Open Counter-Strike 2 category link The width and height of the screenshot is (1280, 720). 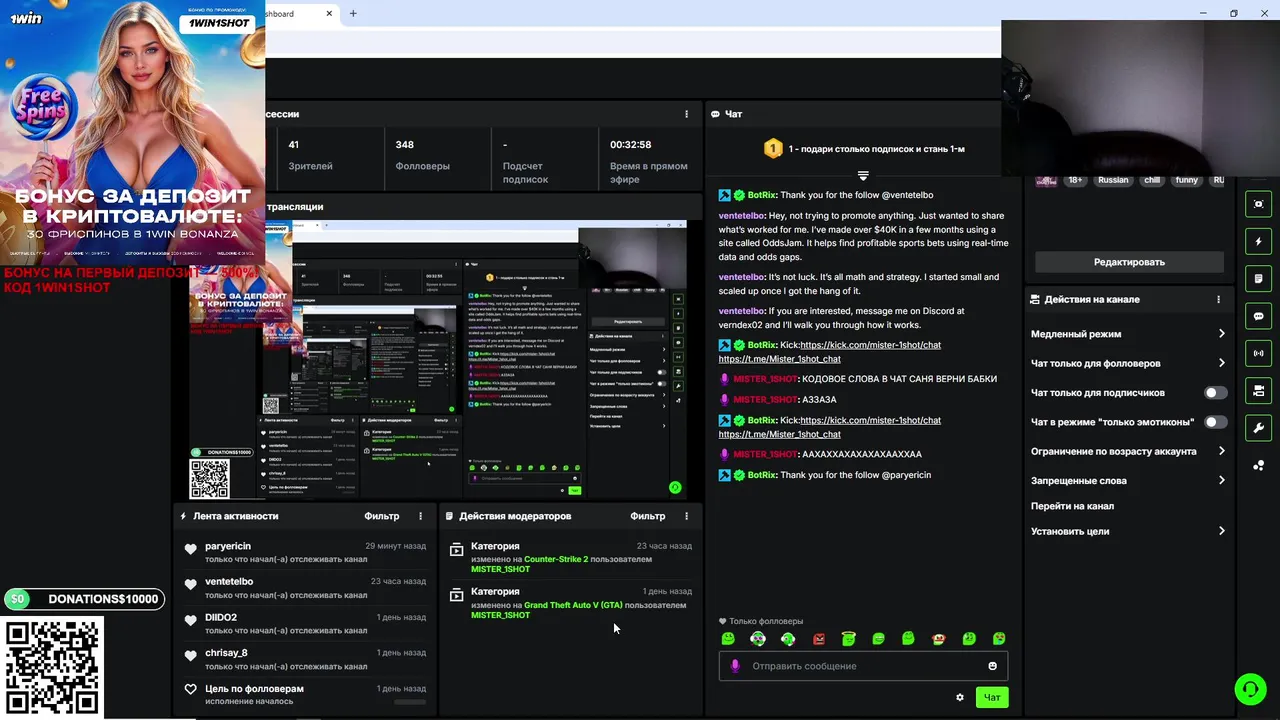tap(556, 559)
